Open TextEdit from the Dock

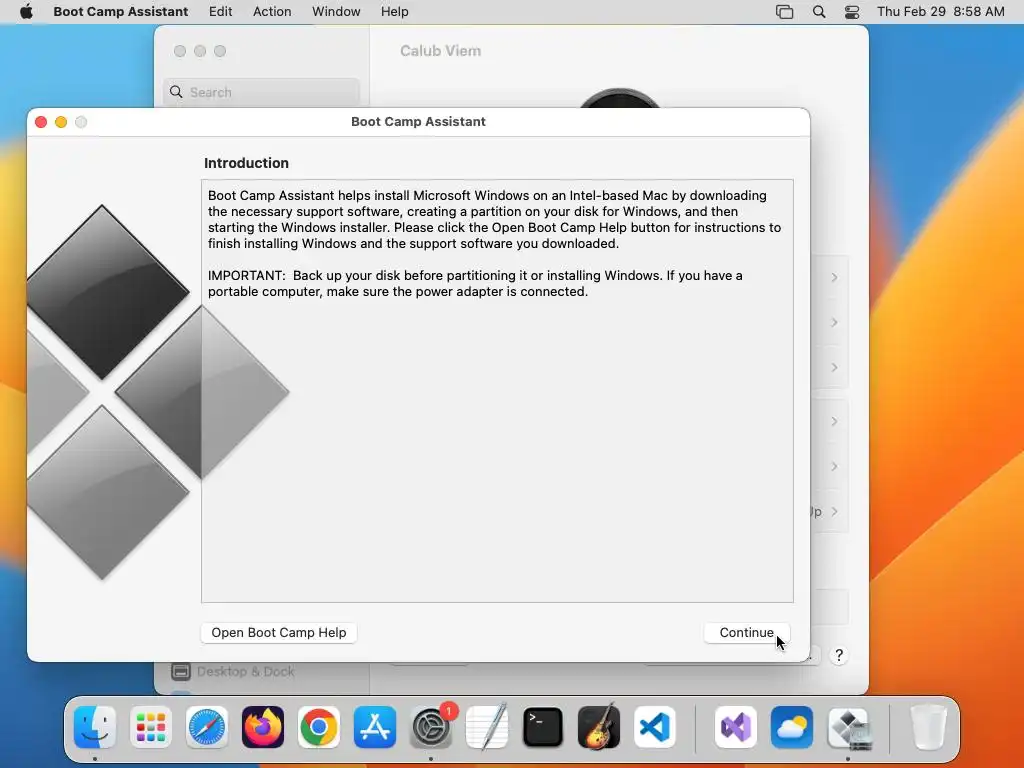(487, 727)
